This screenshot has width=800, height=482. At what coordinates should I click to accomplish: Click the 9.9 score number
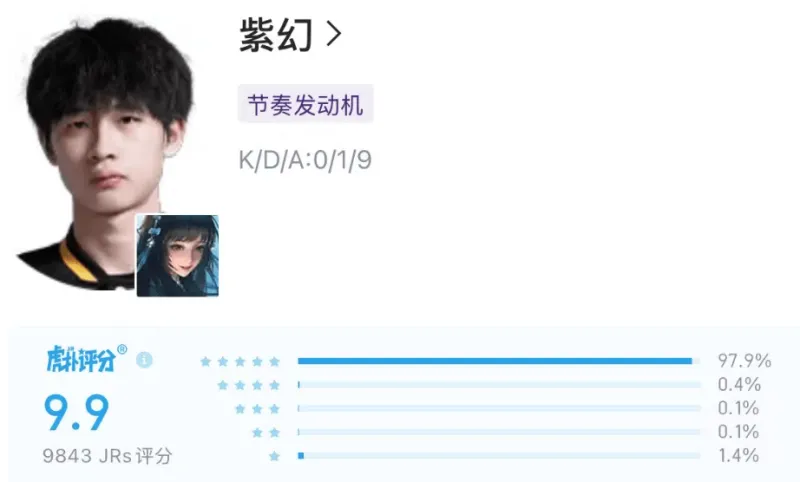click(x=77, y=413)
